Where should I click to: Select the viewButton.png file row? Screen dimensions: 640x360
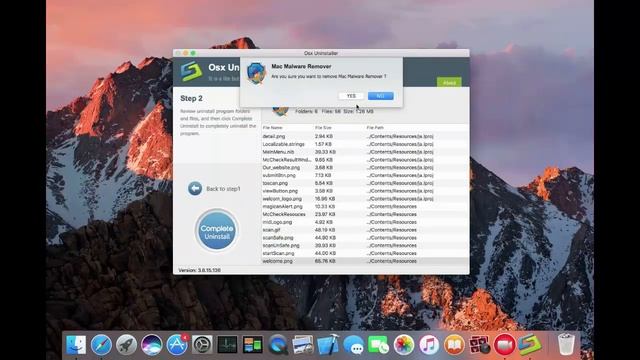coord(364,191)
